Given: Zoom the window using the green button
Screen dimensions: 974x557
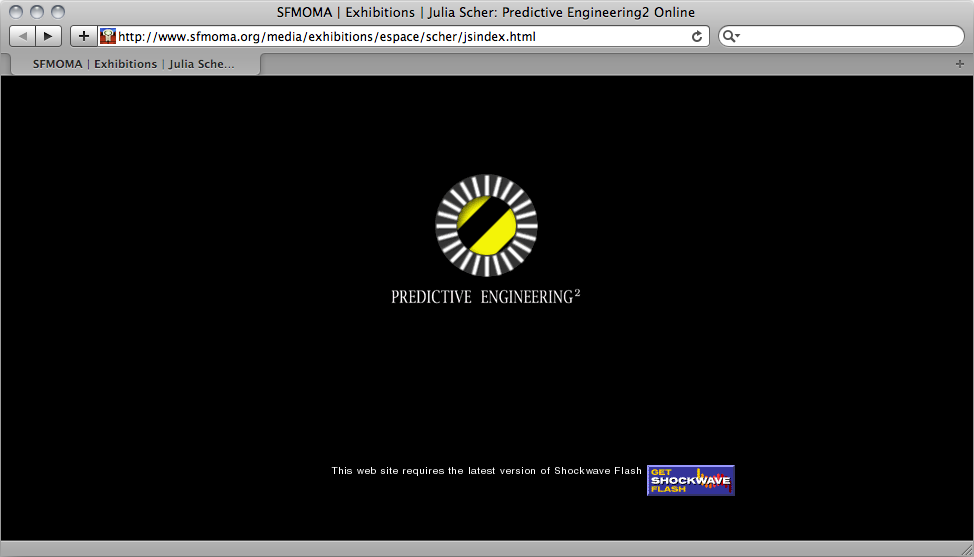Looking at the screenshot, I should point(58,12).
